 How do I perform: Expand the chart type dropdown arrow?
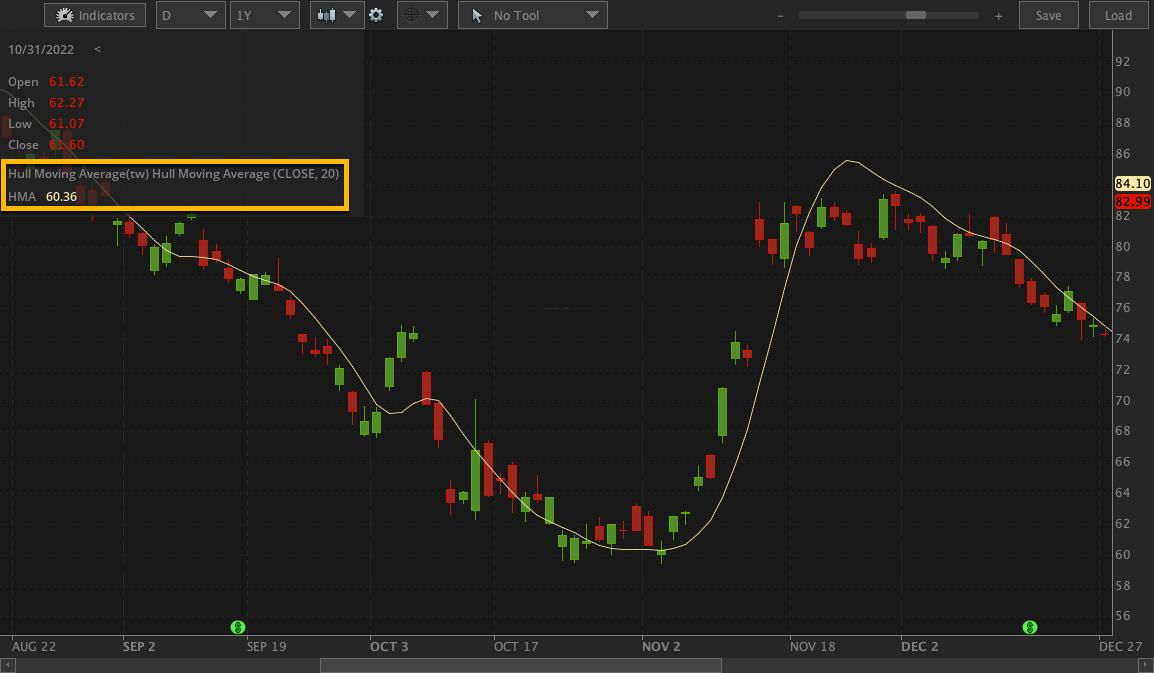[351, 15]
